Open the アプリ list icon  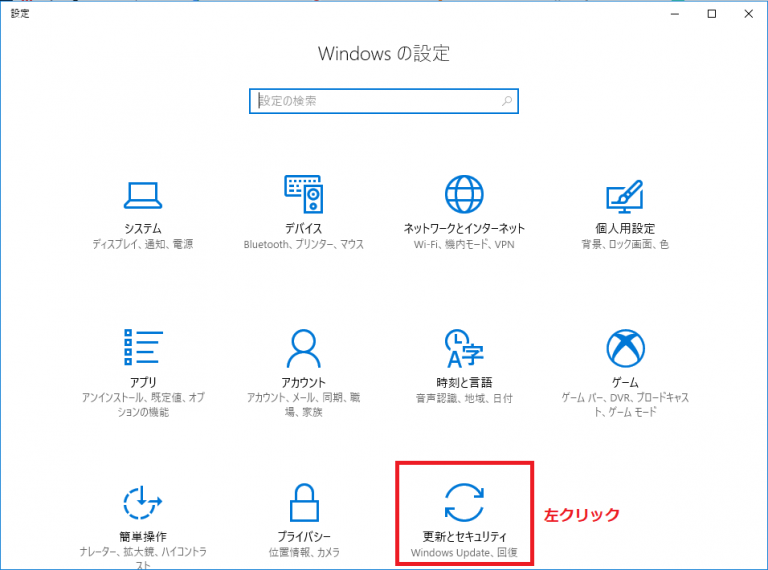click(x=143, y=347)
